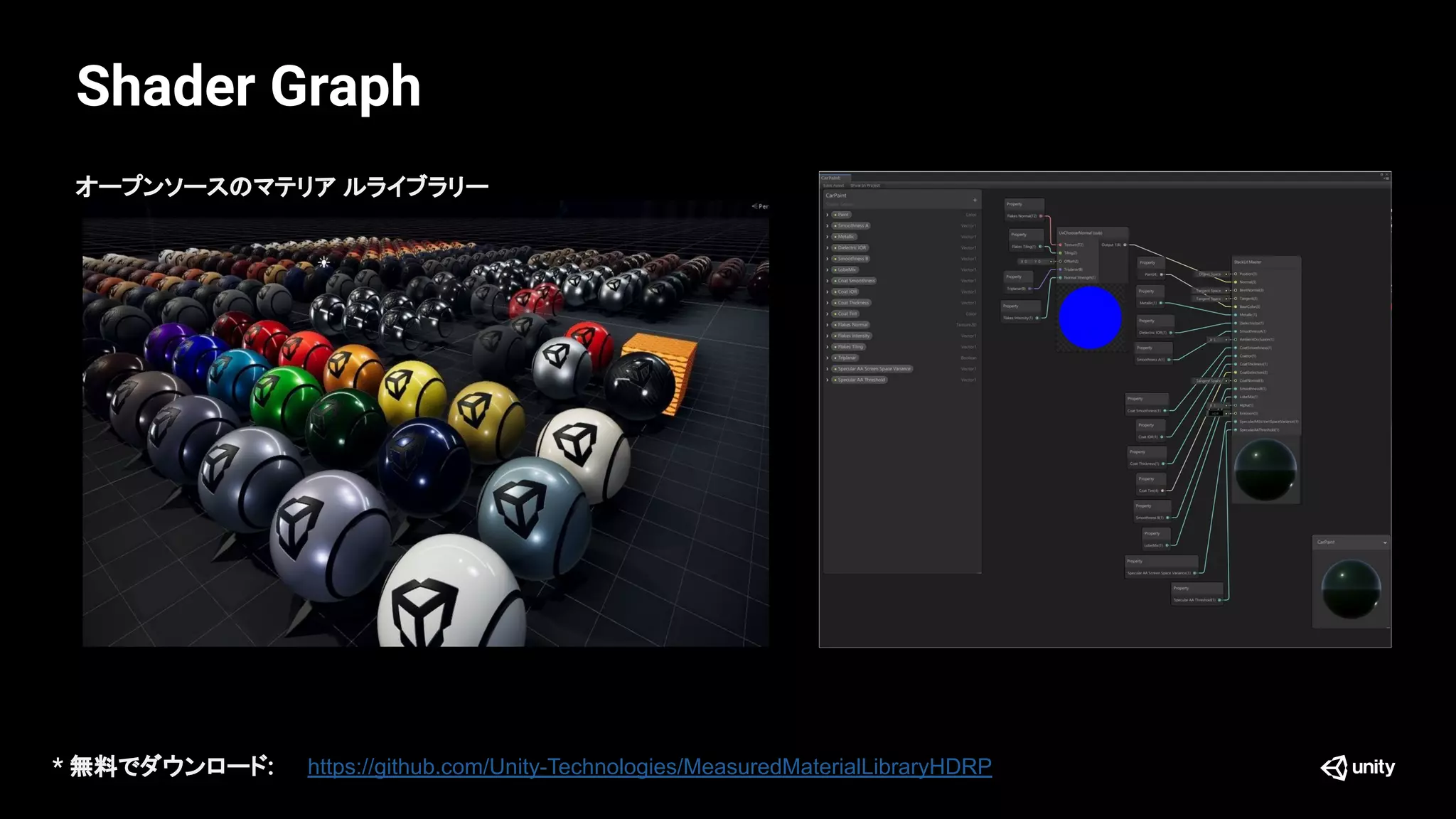The image size is (1456, 819).
Task: Click the StackLit Master node preview sphere
Action: point(1265,470)
